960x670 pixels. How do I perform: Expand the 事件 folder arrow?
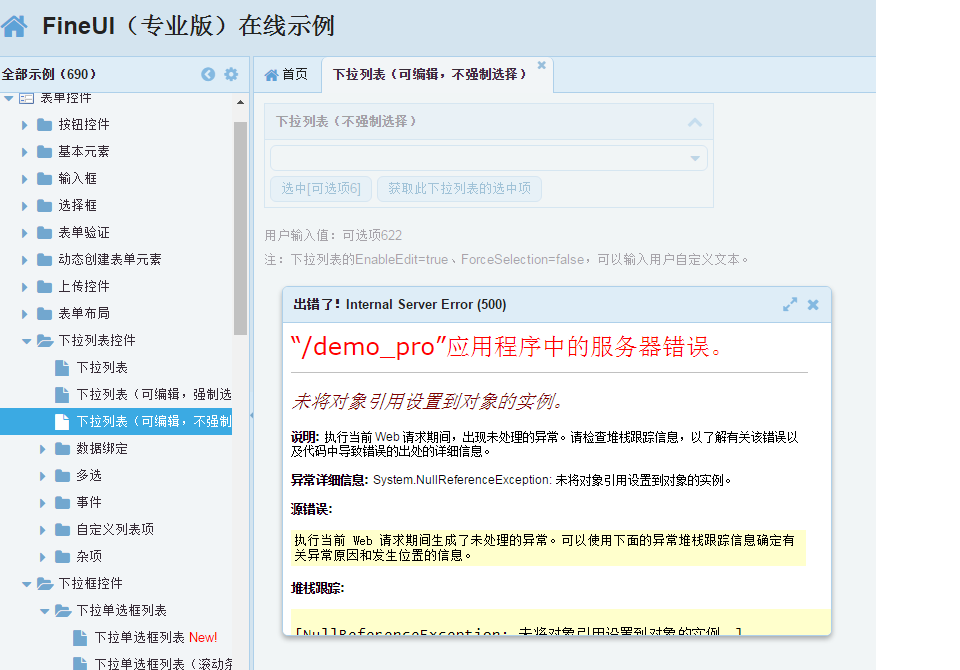(x=42, y=503)
